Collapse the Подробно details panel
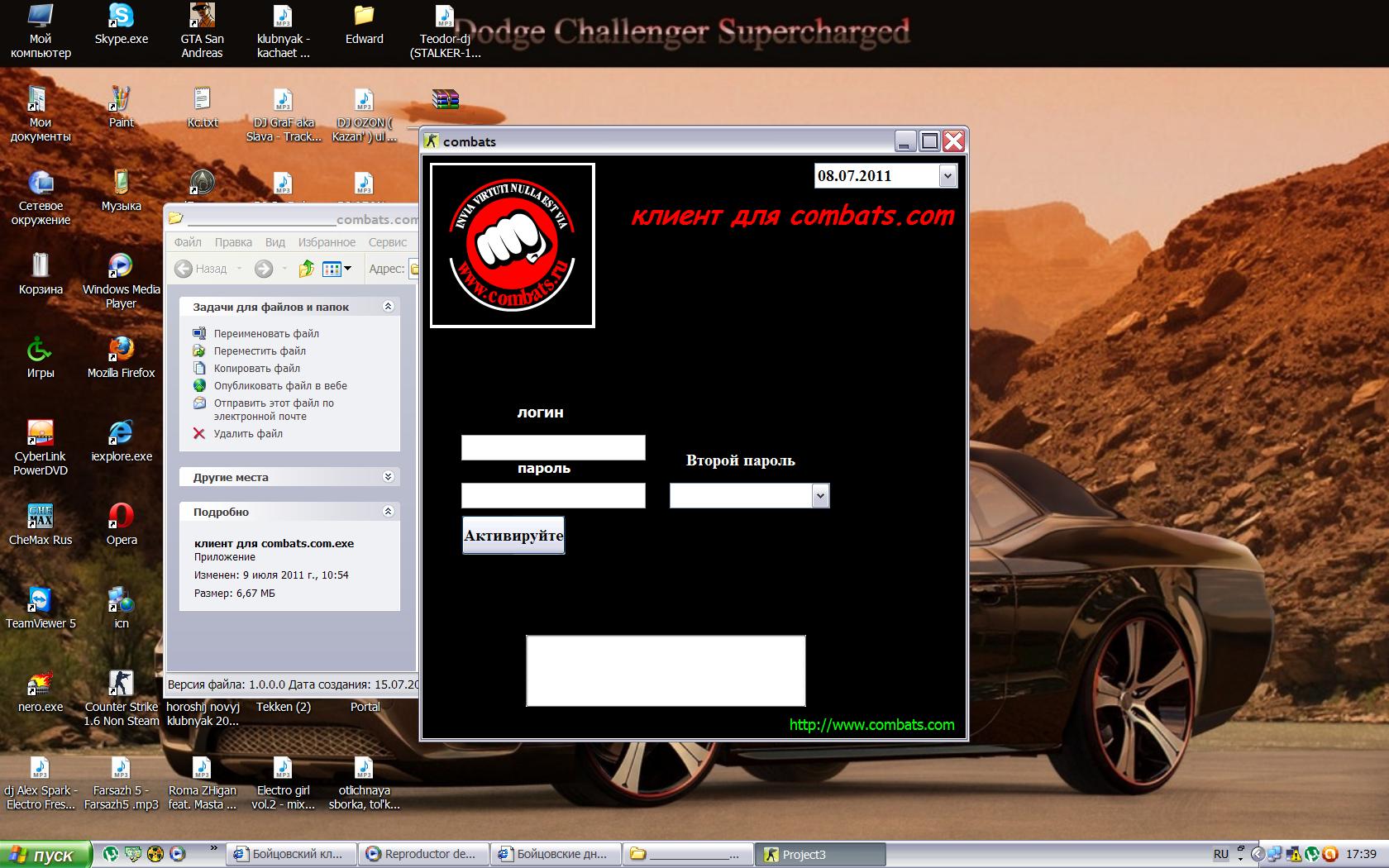Image resolution: width=1389 pixels, height=868 pixels. click(388, 512)
